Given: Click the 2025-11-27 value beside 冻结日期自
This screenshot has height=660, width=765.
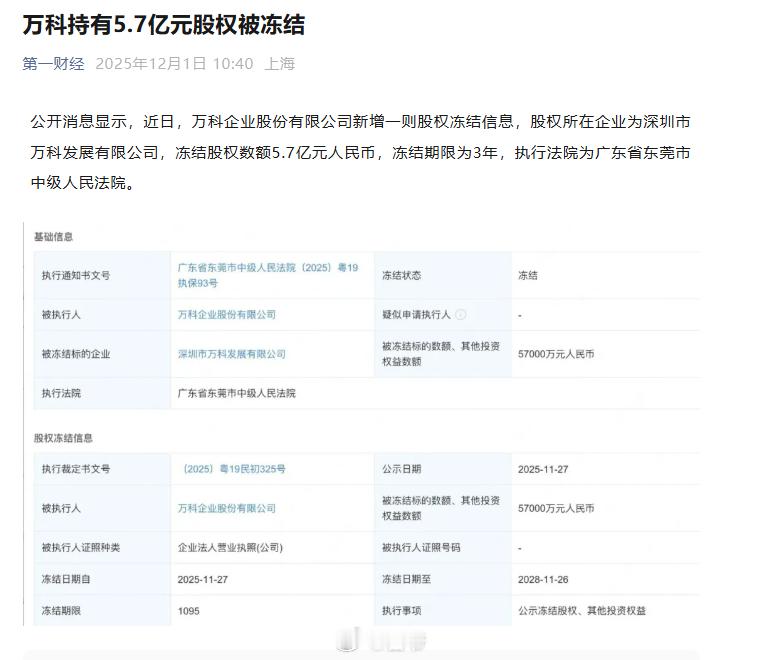Looking at the screenshot, I should click(202, 580).
